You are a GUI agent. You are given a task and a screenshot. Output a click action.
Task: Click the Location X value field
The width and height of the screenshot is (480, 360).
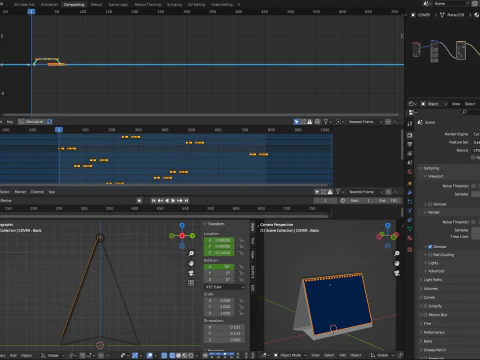[x=219, y=240]
